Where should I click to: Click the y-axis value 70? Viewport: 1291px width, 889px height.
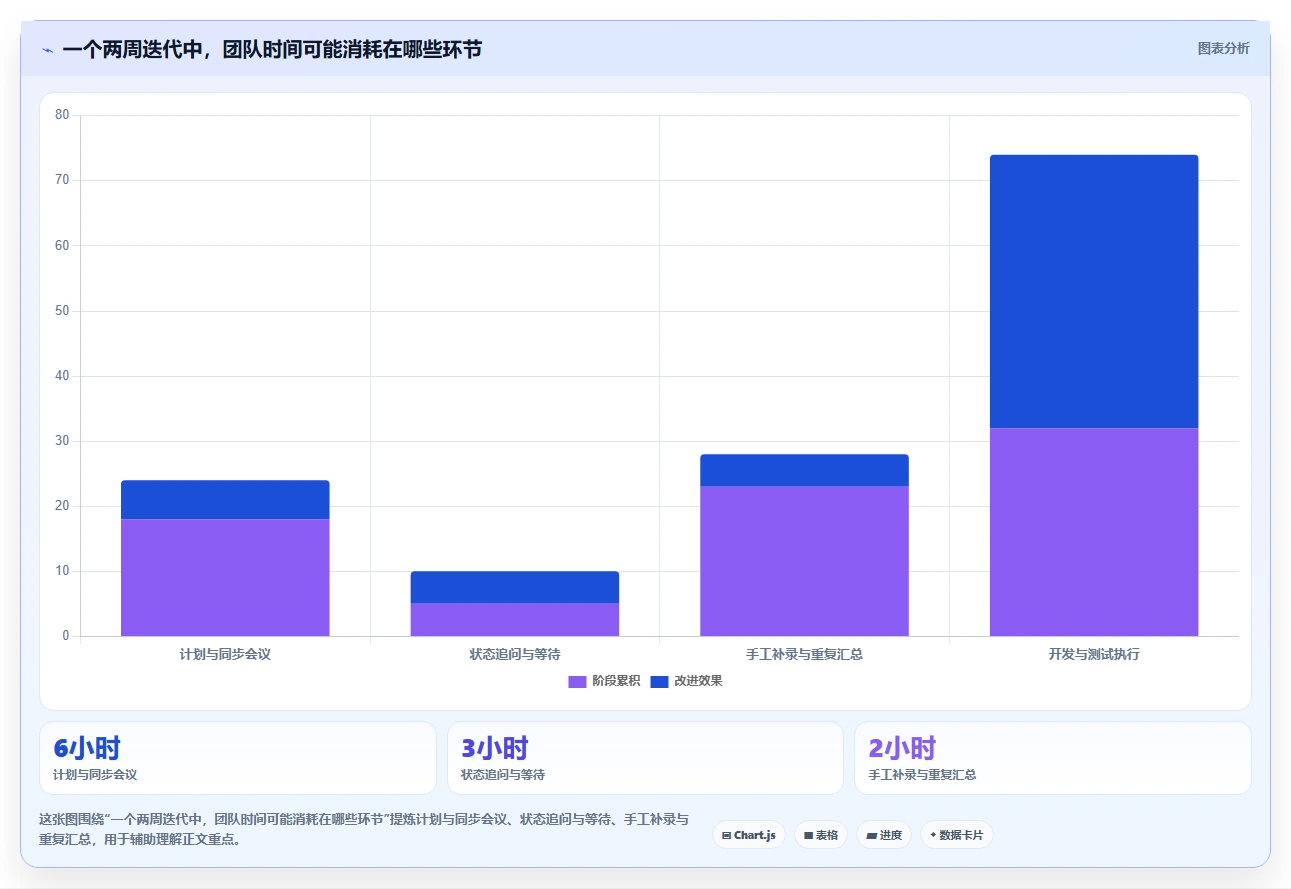click(x=62, y=180)
